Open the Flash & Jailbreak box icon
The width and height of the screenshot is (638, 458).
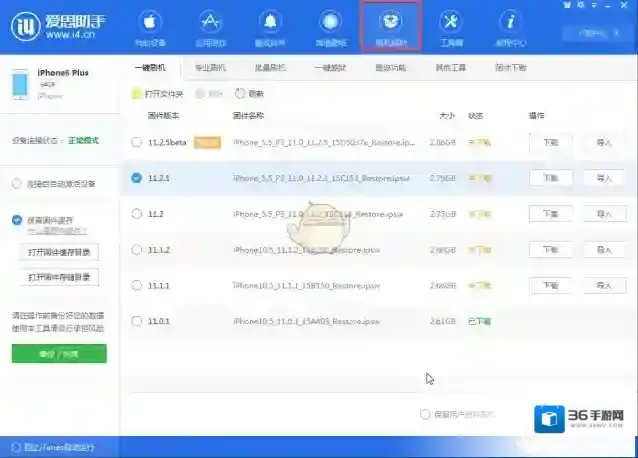[391, 22]
